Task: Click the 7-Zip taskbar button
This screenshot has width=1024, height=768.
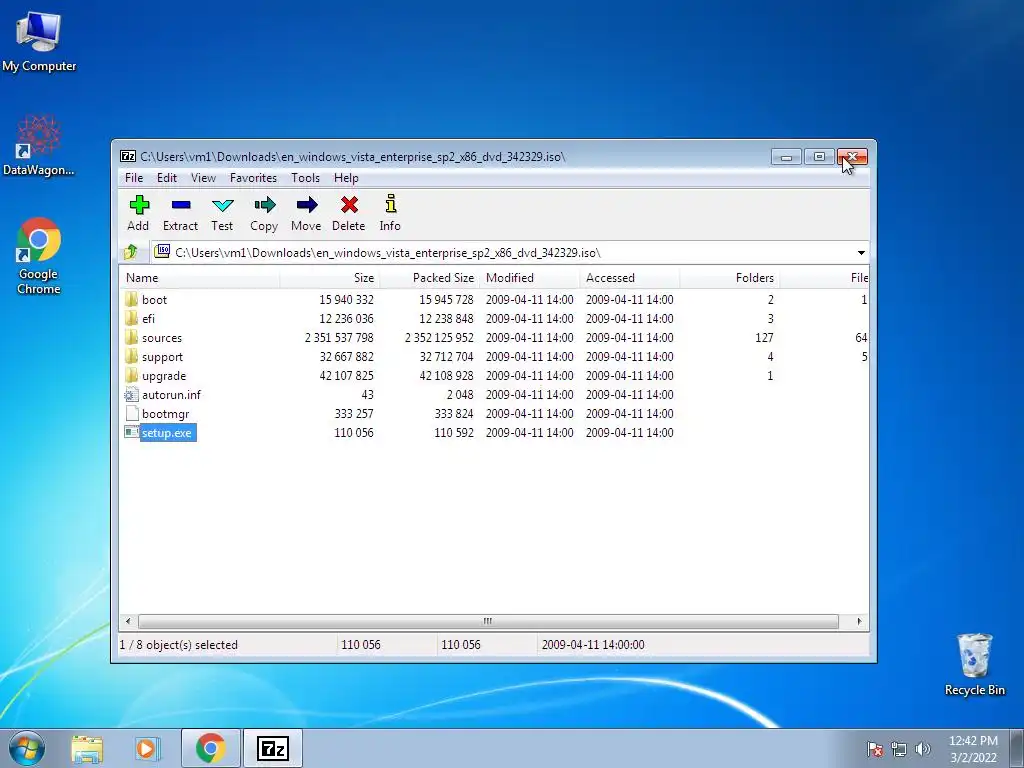Action: click(x=273, y=748)
